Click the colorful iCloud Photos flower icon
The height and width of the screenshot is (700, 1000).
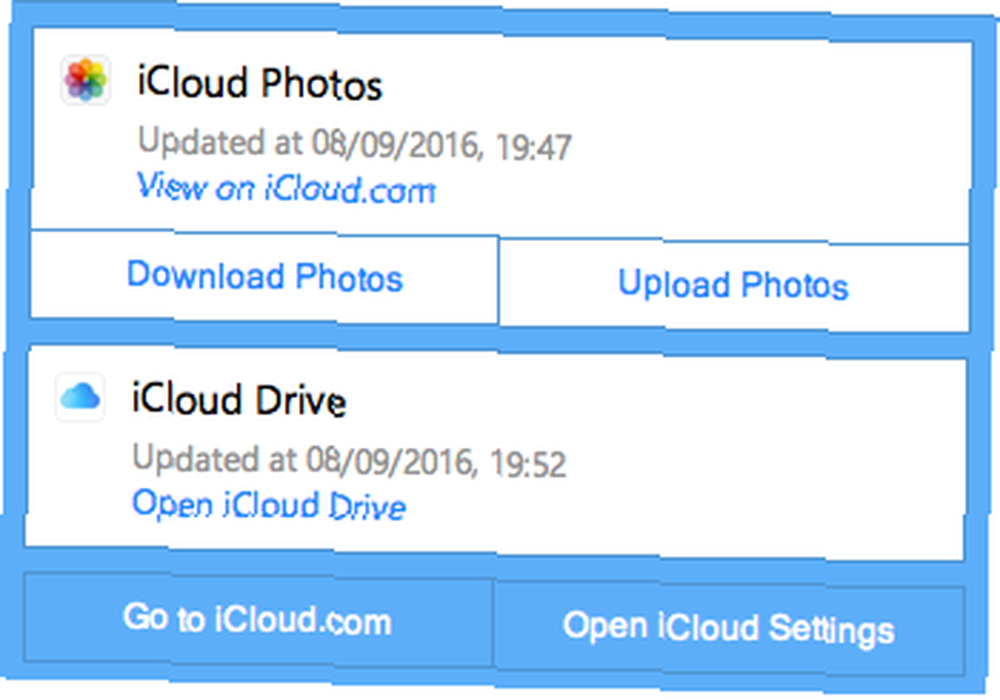click(x=85, y=80)
